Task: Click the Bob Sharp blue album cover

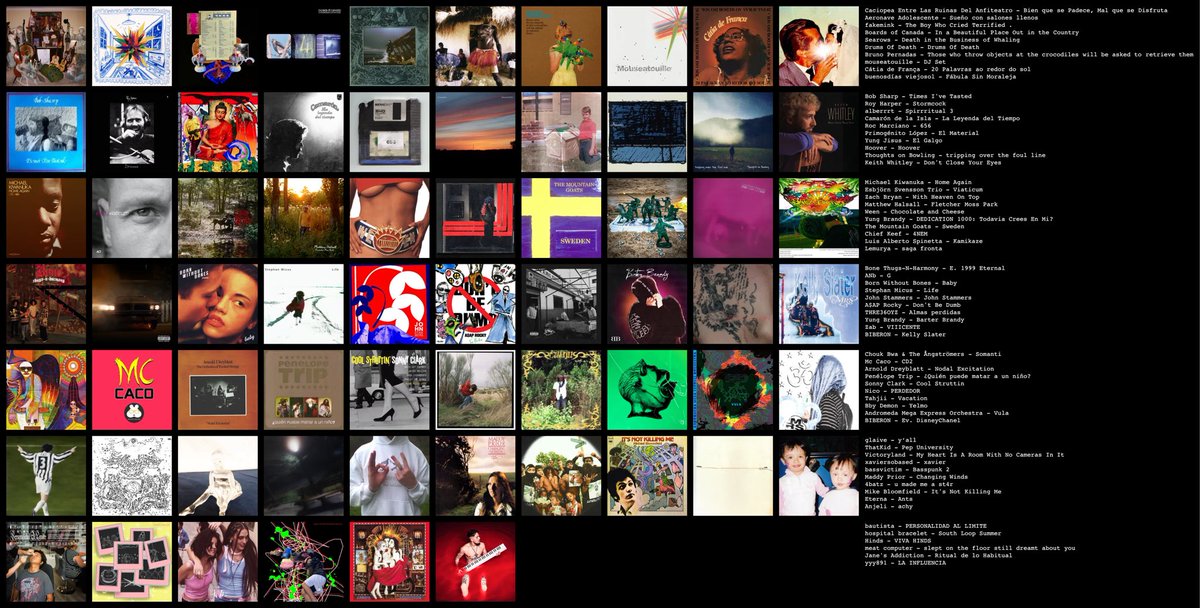Action: 46,132
